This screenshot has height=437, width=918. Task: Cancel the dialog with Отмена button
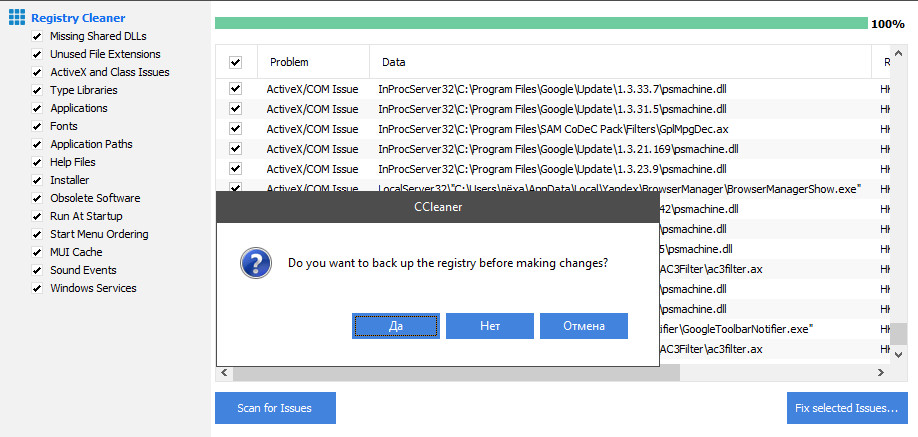583,326
